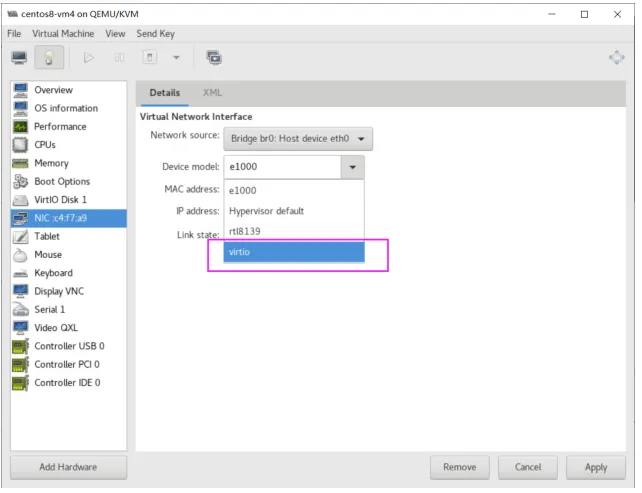
Task: Click the Memory module icon
Action: (x=20, y=163)
